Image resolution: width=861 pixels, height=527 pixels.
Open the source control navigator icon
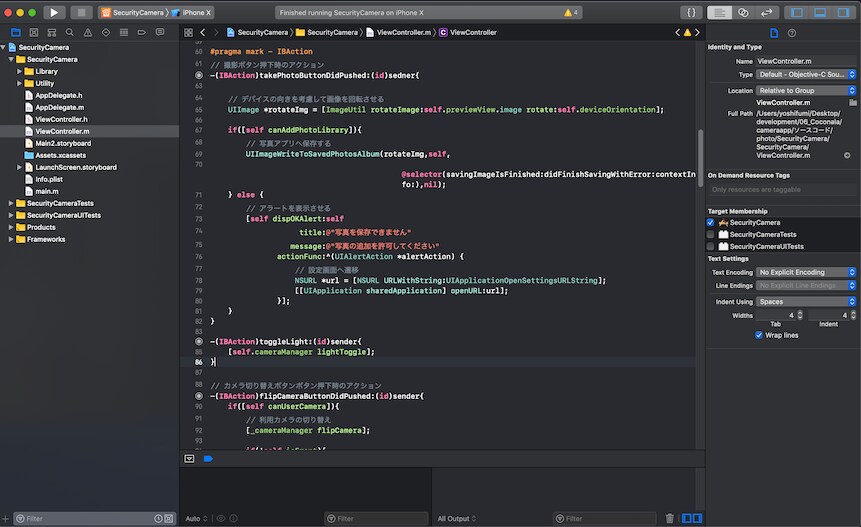coord(34,32)
